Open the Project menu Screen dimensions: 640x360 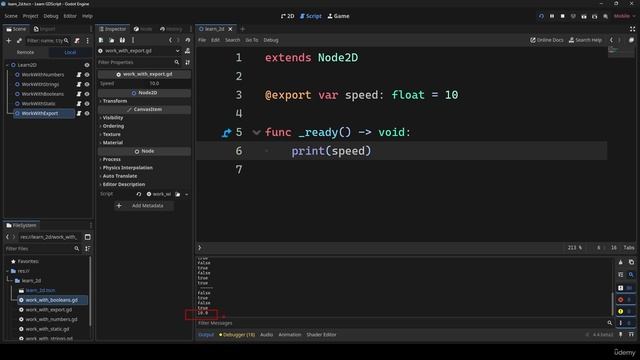(30, 16)
